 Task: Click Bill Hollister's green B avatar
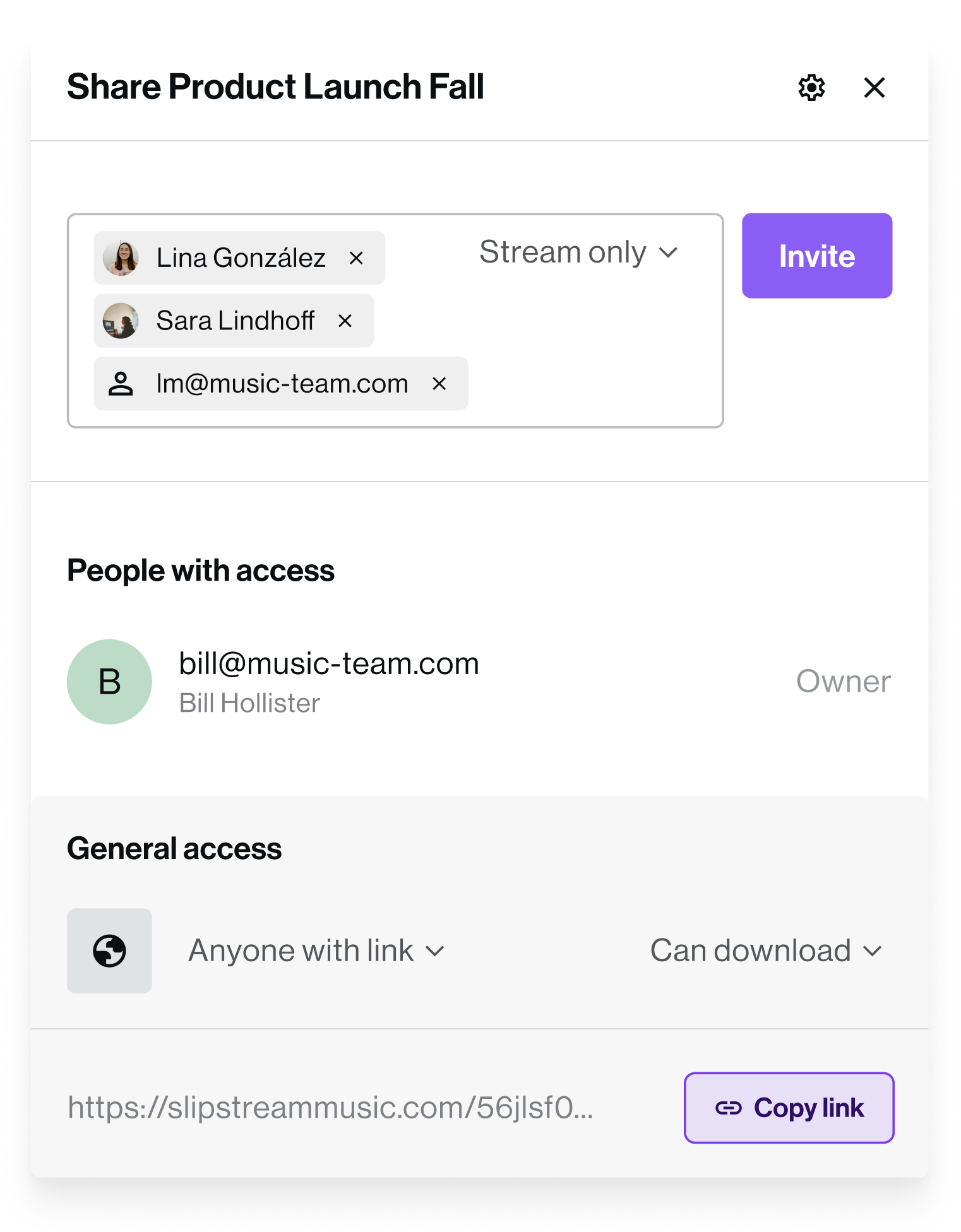click(x=109, y=682)
